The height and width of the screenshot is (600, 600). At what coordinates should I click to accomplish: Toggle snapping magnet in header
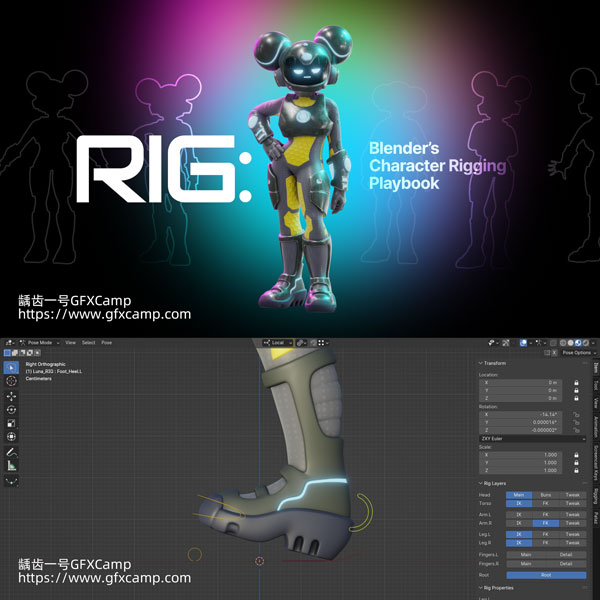[314, 343]
